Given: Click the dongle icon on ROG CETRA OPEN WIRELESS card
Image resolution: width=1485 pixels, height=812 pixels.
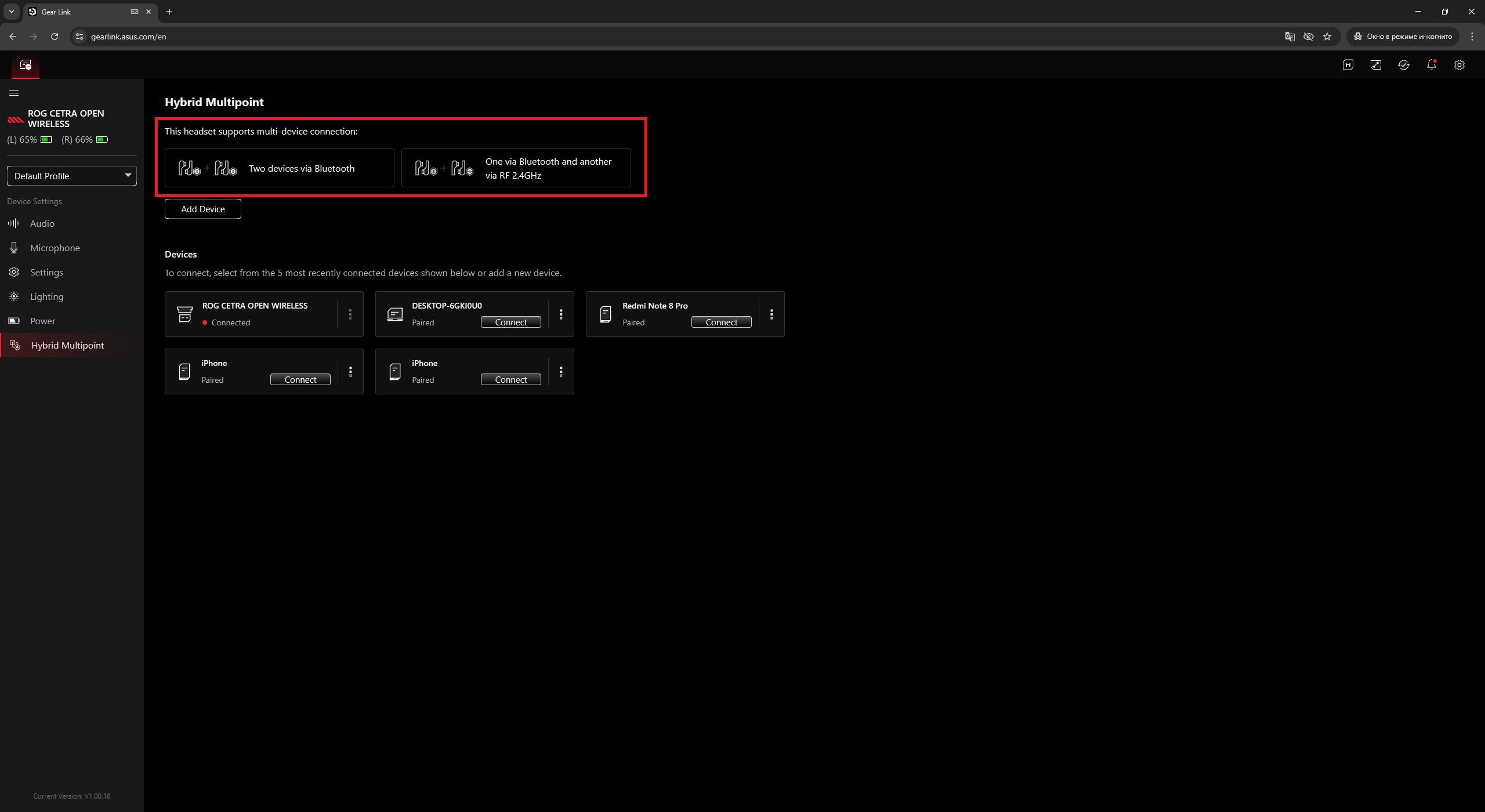Looking at the screenshot, I should [184, 314].
